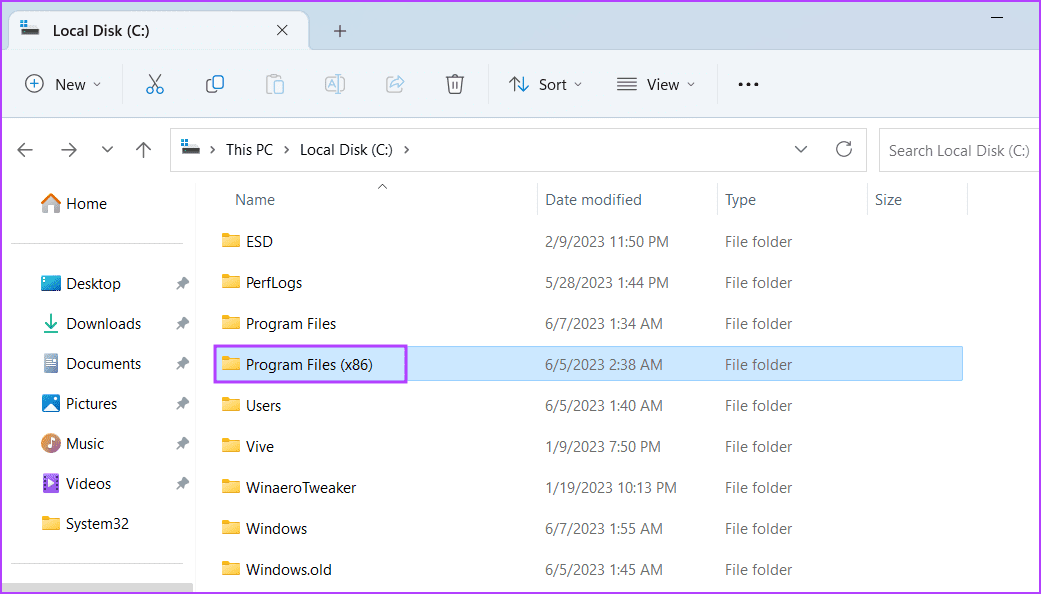Sort by the Name column header
Viewport: 1041px width, 594px height.
[255, 200]
